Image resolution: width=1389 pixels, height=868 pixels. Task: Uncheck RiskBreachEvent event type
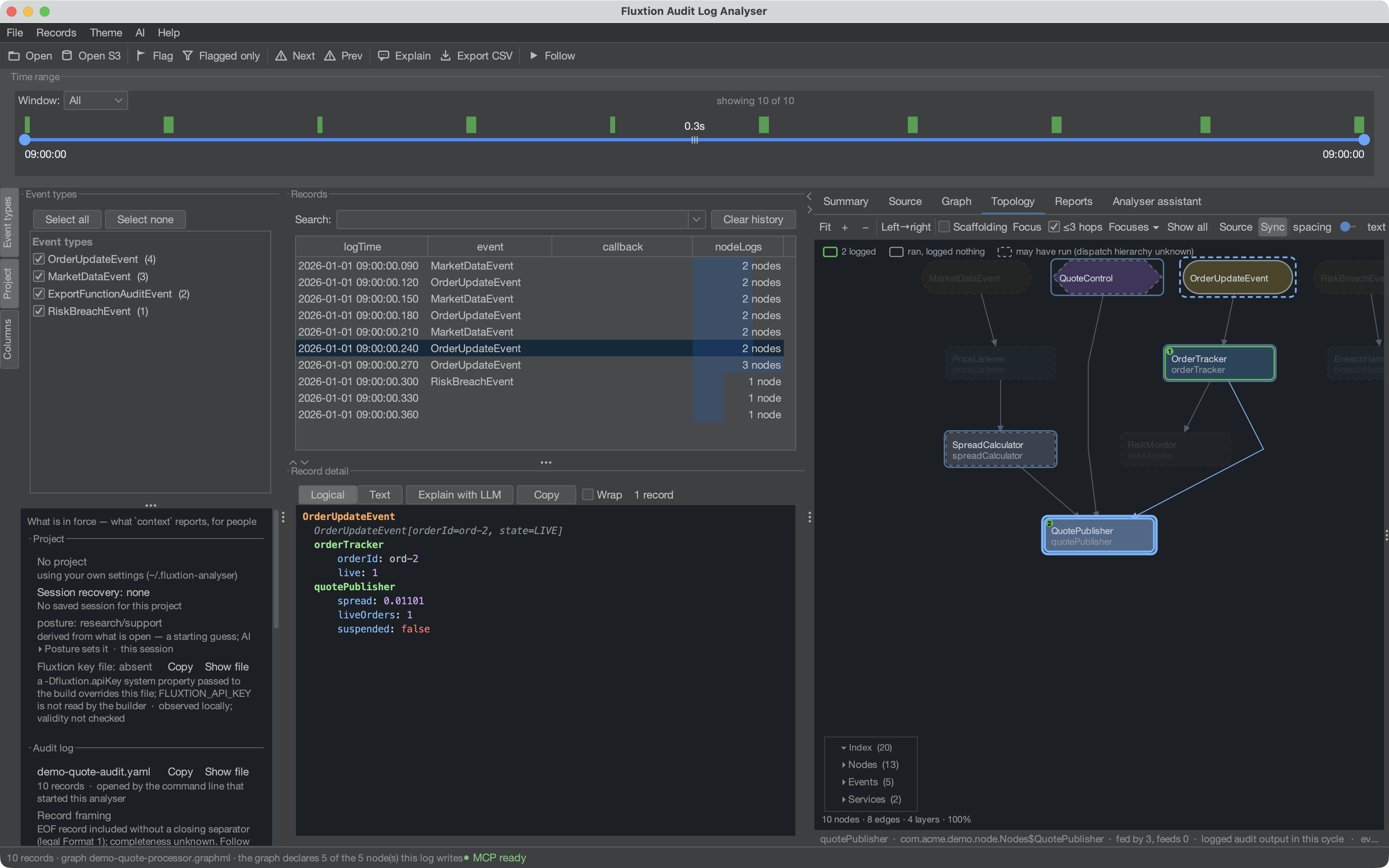(39, 311)
